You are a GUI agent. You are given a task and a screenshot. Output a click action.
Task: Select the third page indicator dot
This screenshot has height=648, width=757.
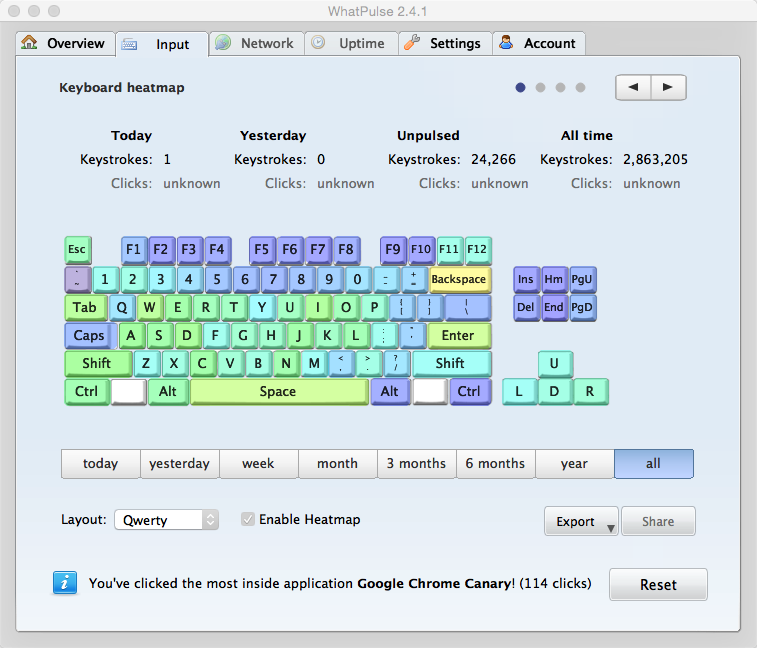[x=560, y=87]
